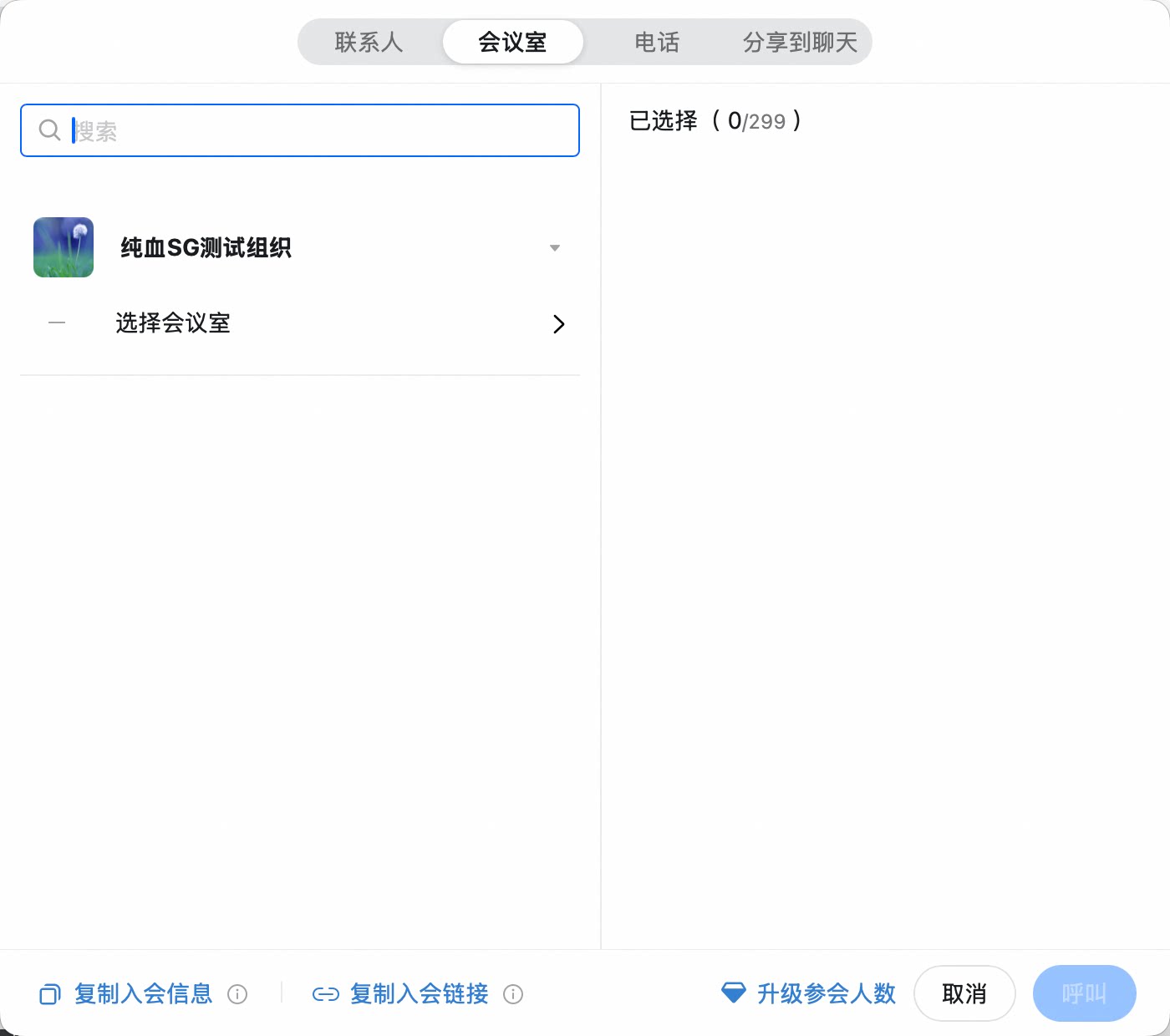1170x1036 pixels.
Task: Click dash icon left of 选择会议室
Action: [57, 323]
